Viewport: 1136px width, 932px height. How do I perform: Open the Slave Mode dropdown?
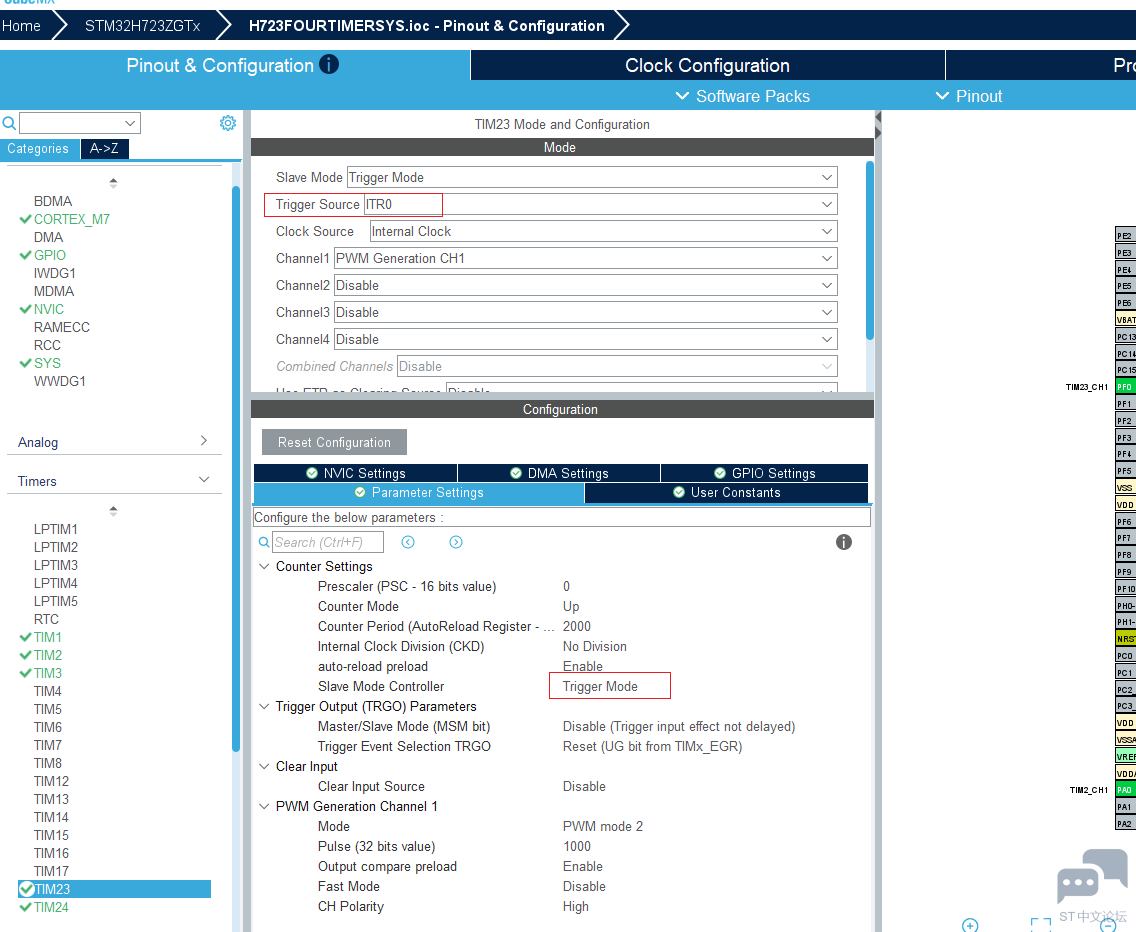(592, 178)
